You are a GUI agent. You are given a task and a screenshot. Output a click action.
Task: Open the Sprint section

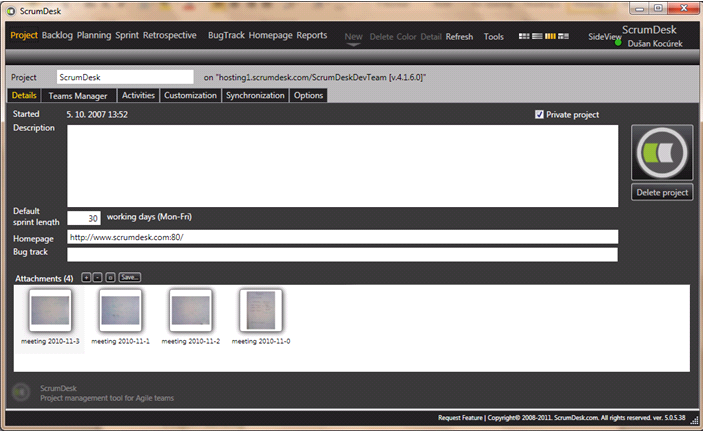pyautogui.click(x=127, y=35)
